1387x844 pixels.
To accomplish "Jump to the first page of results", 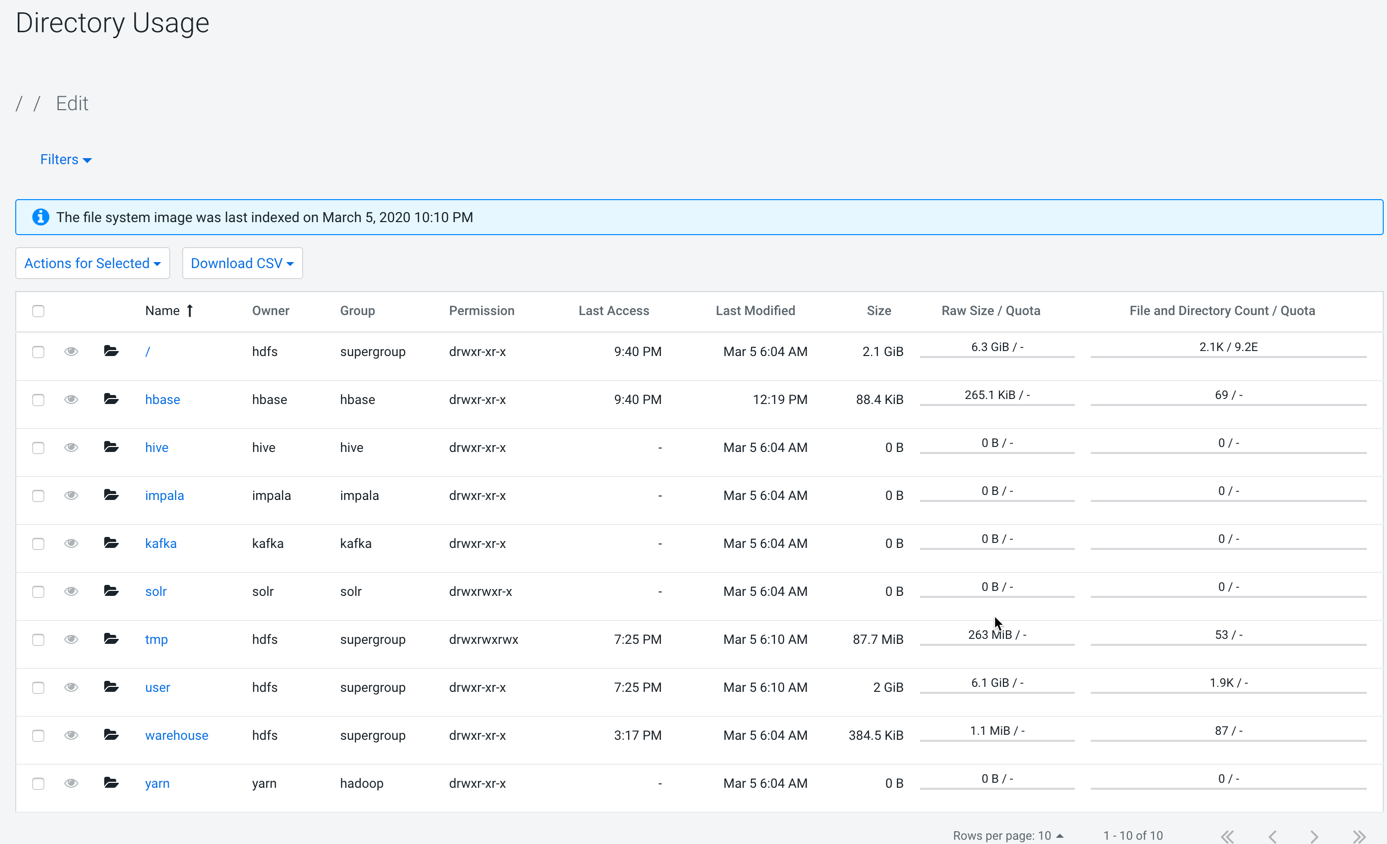I will click(1227, 836).
